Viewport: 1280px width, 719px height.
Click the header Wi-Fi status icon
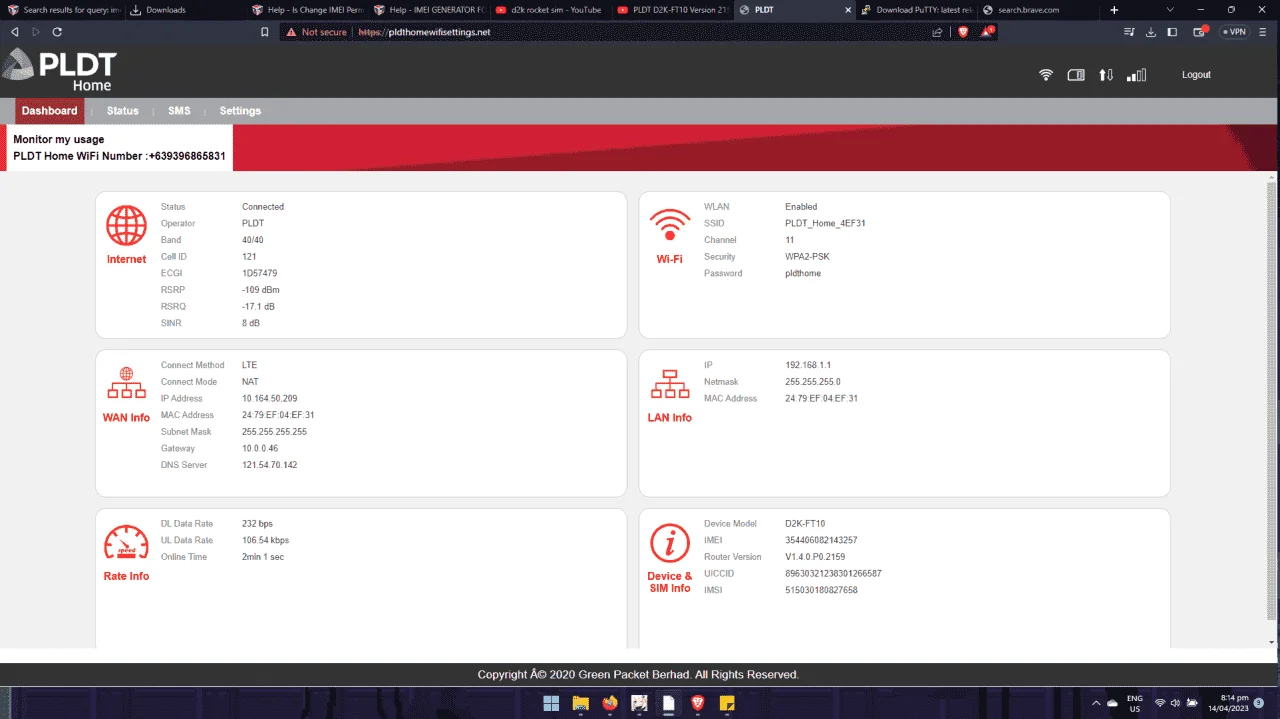point(1046,75)
